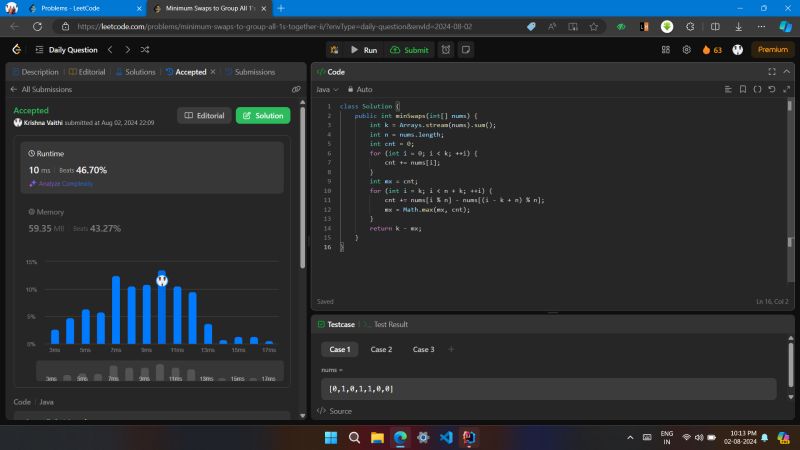
Task: Open the Java language dropdown
Action: (x=326, y=89)
